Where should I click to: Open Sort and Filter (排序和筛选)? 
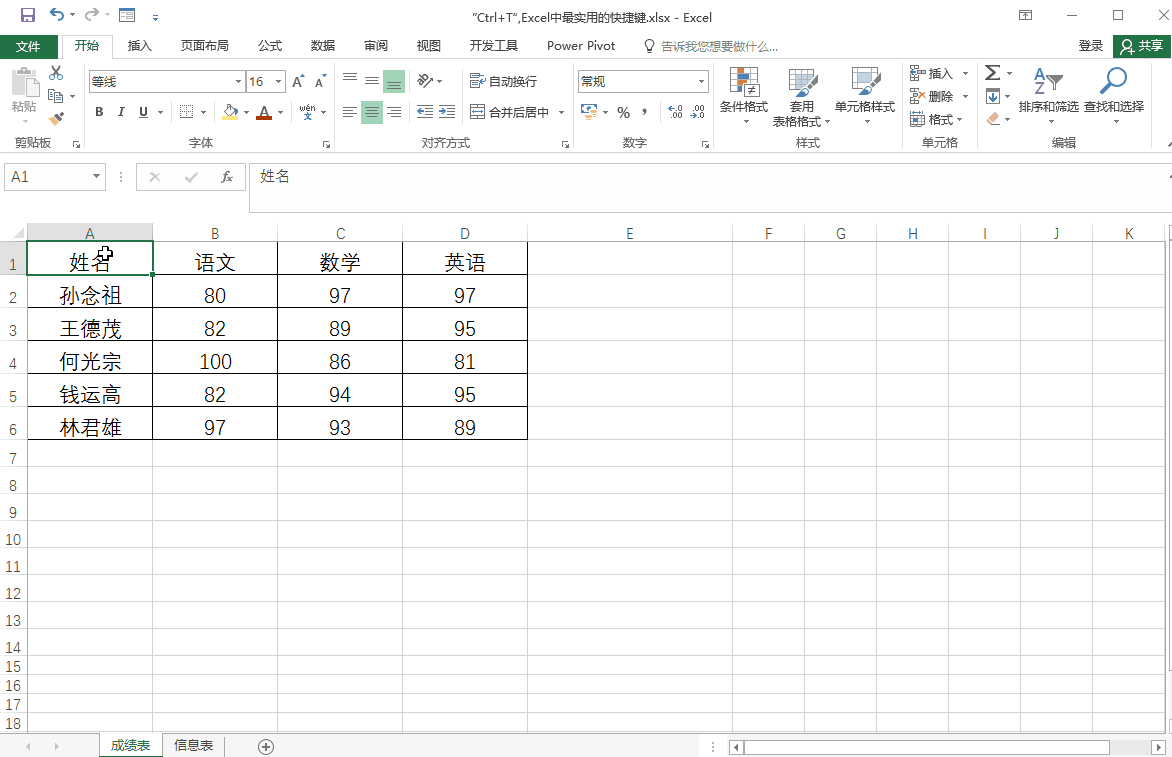(x=1048, y=96)
